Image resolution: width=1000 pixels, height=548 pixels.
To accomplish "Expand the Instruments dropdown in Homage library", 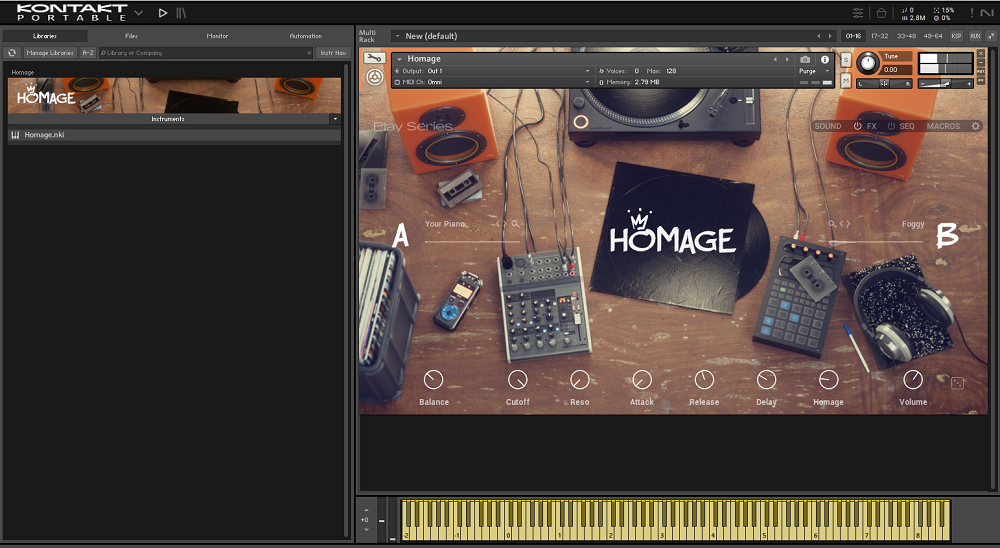I will click(335, 119).
